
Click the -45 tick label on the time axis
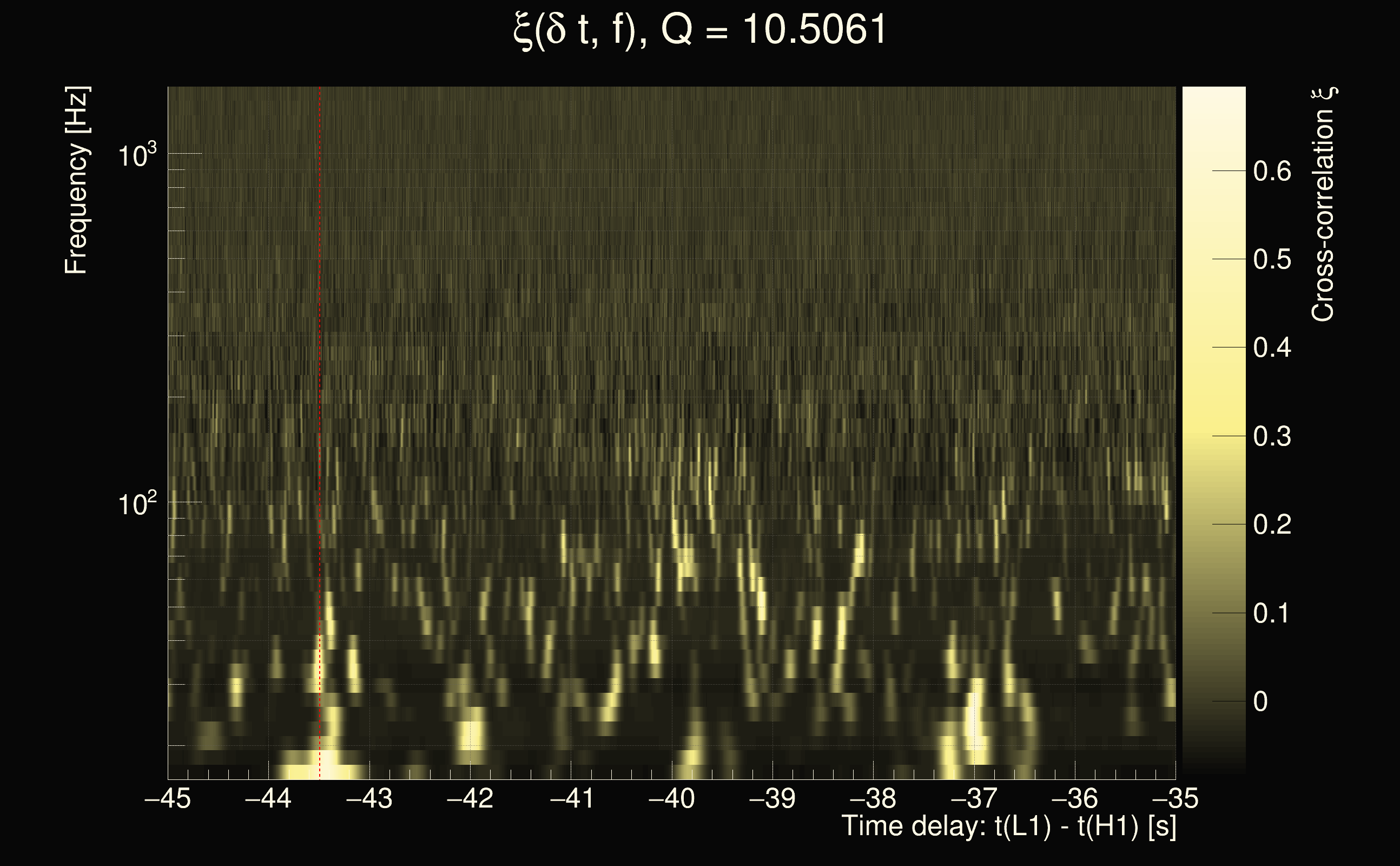click(x=168, y=798)
